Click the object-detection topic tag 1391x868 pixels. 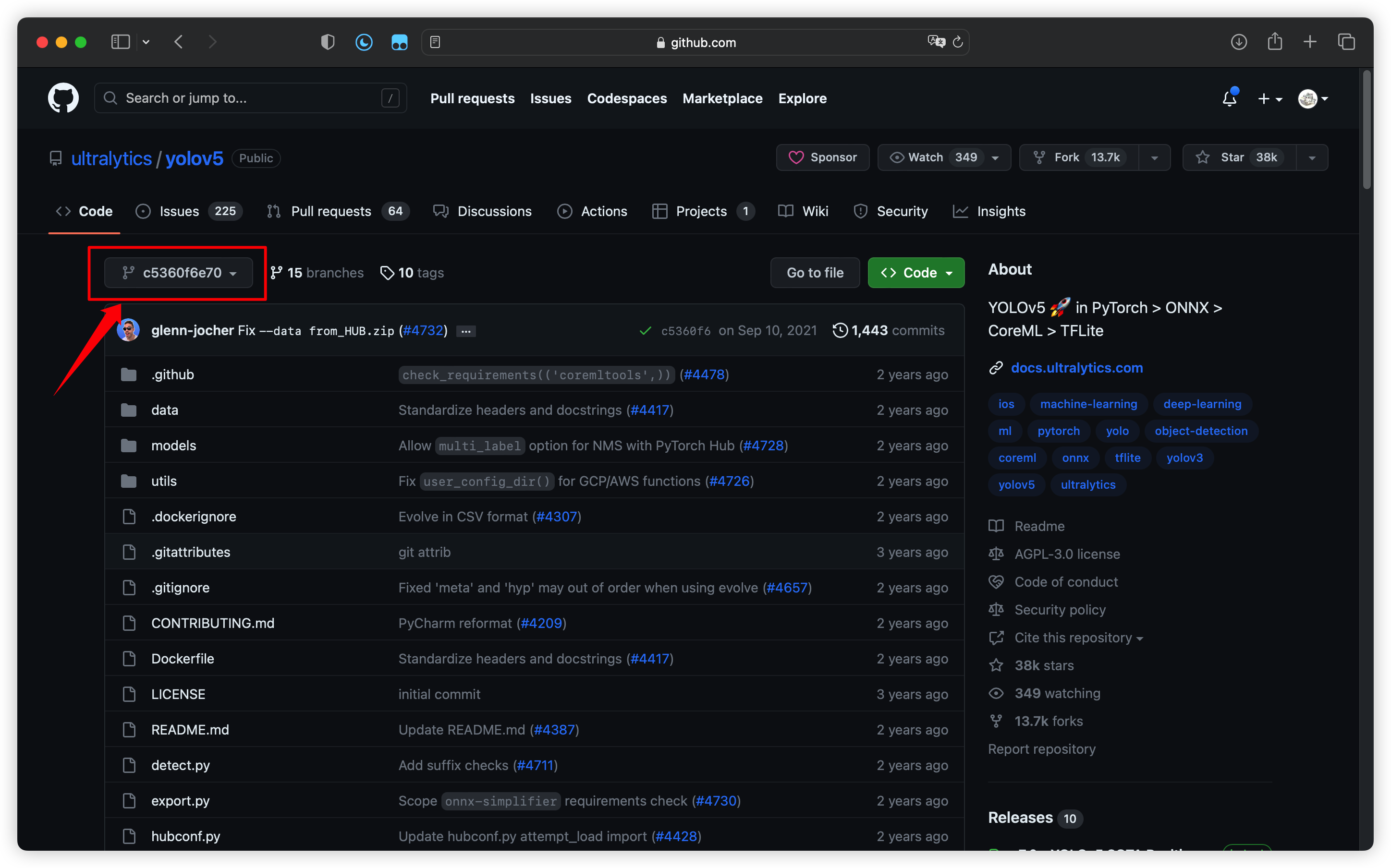[1201, 431]
